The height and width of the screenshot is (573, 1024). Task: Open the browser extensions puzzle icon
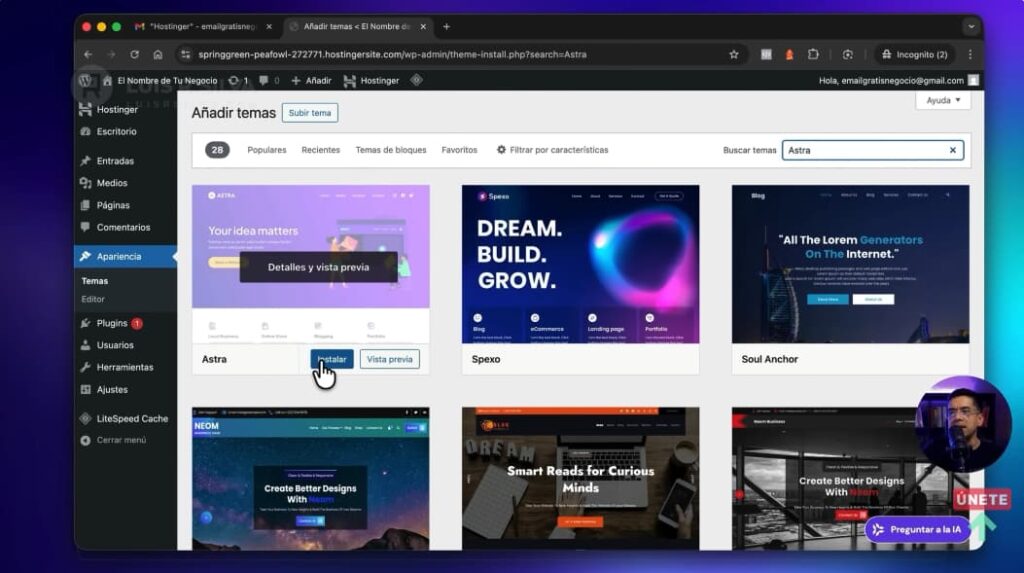coord(813,54)
